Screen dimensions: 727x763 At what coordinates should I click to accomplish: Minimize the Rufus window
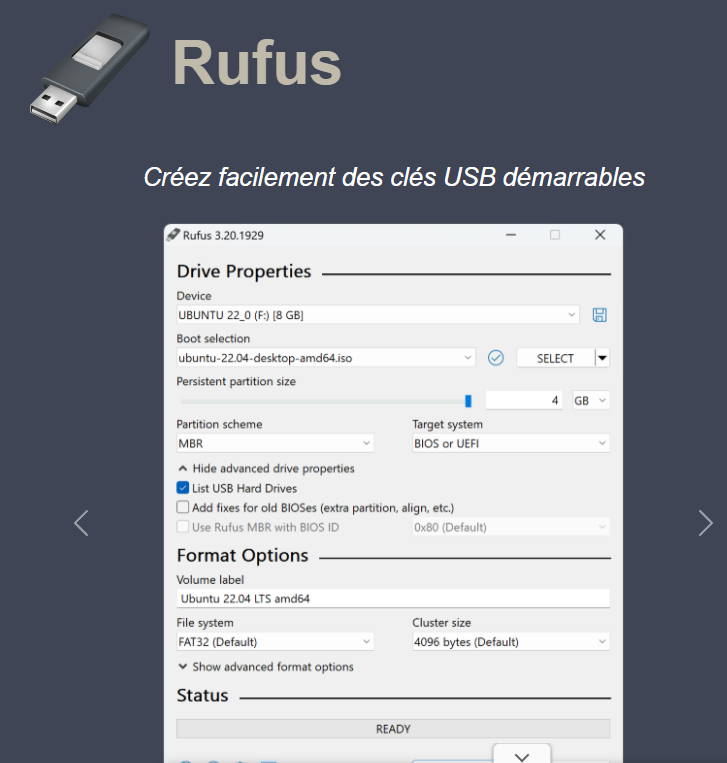510,235
